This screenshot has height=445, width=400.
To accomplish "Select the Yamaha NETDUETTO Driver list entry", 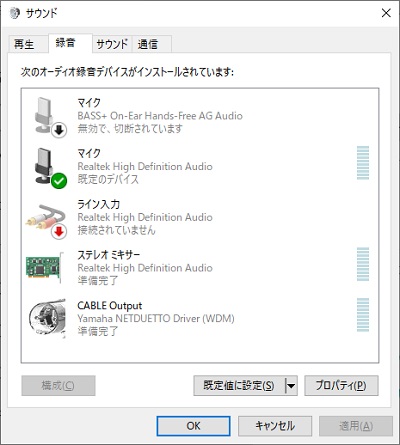I will pos(200,318).
